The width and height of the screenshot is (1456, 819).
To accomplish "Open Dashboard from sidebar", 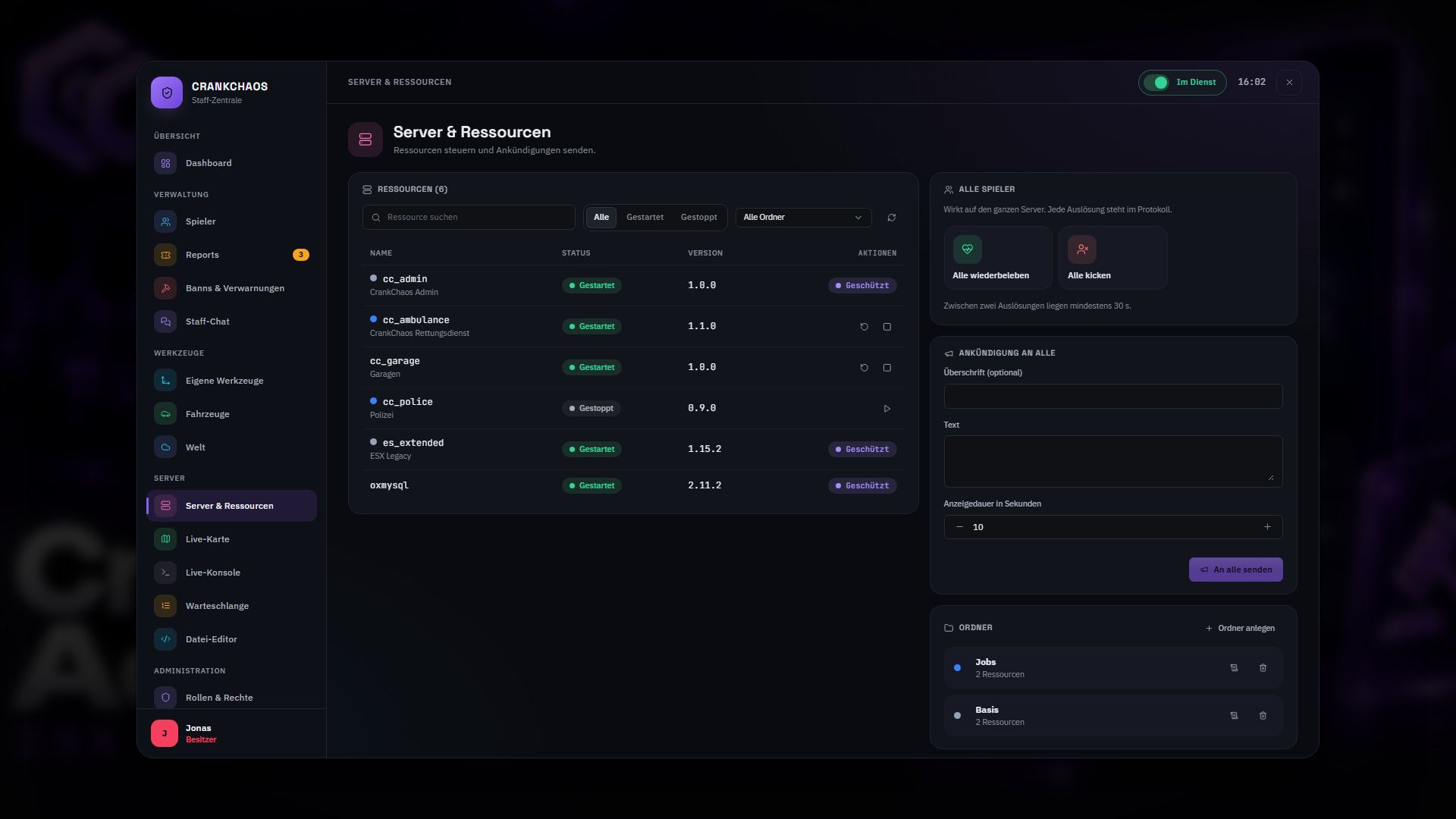I will coord(231,163).
